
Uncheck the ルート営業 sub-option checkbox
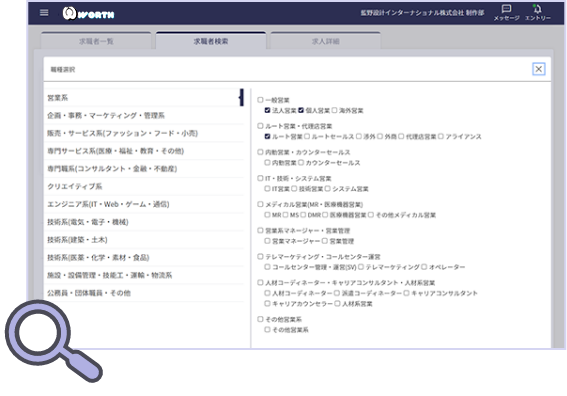(267, 136)
